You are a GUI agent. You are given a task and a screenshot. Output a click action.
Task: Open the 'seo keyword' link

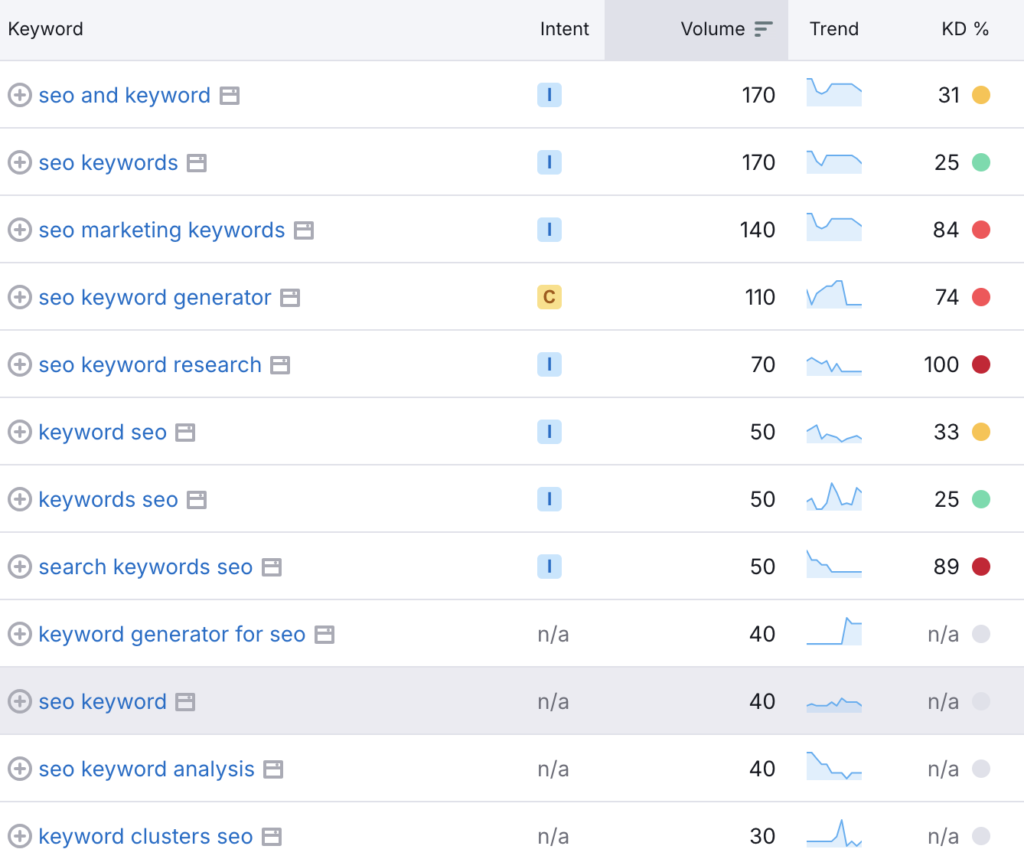[103, 702]
